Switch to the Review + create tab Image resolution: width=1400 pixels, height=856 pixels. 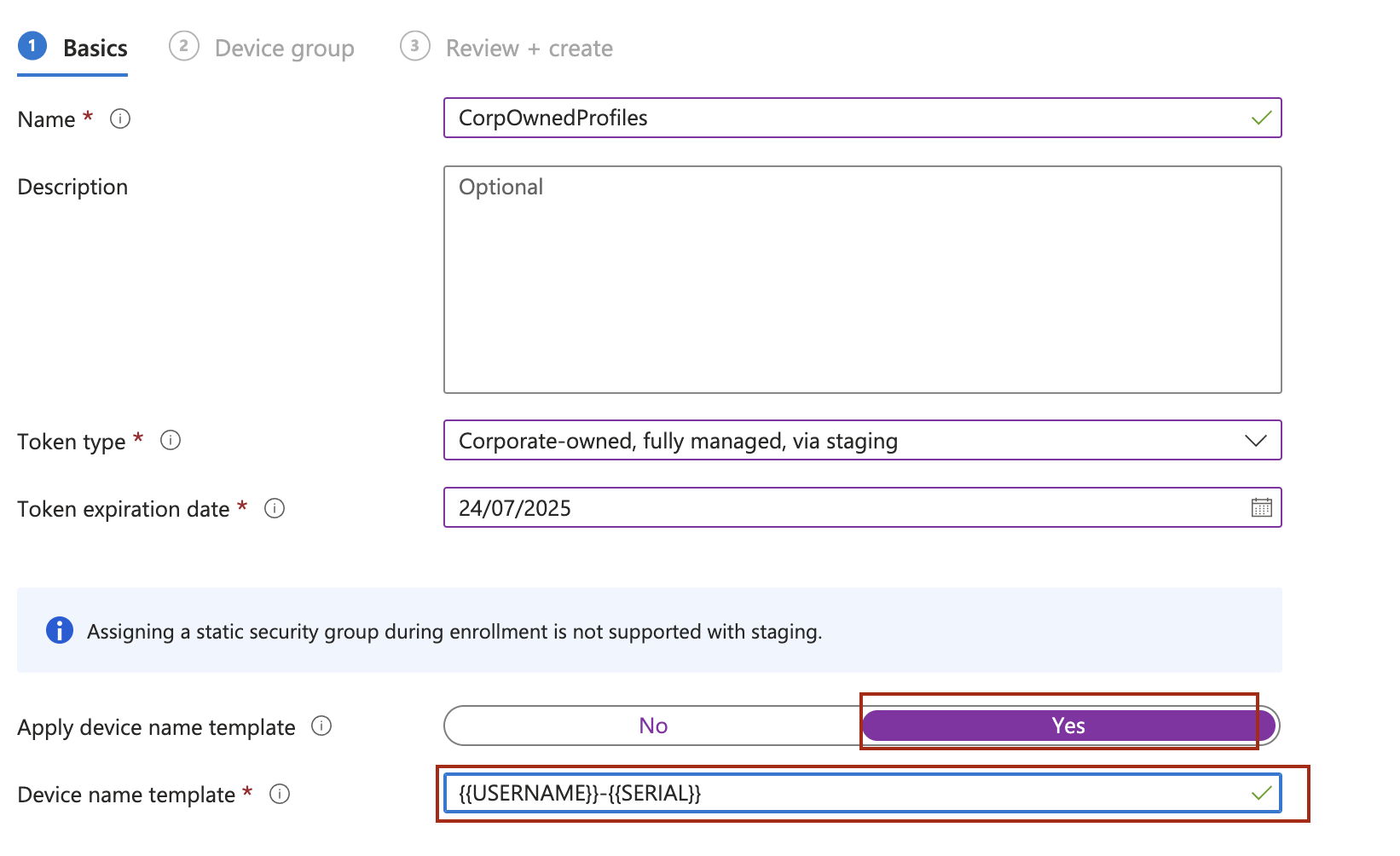tap(528, 48)
